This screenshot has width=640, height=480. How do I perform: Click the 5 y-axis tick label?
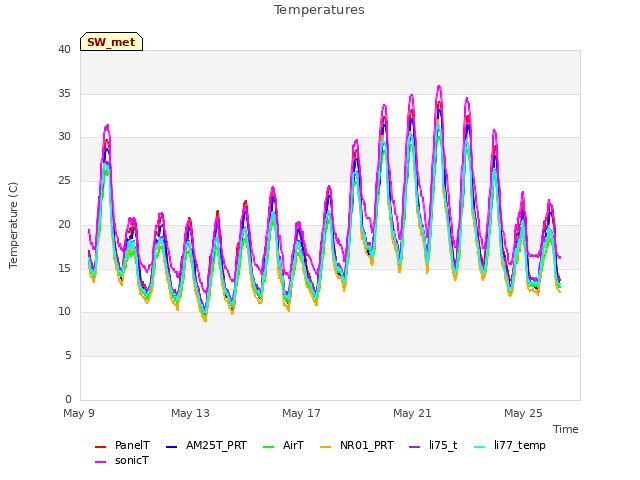click(68, 356)
